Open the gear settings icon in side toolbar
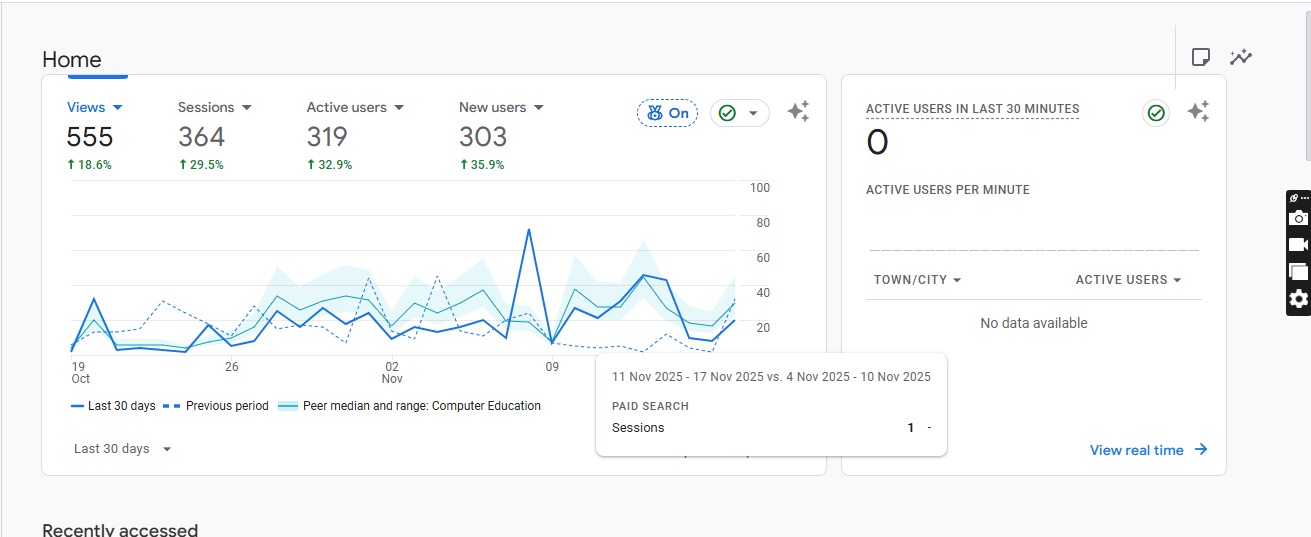This screenshot has height=537, width=1311. tap(1298, 299)
